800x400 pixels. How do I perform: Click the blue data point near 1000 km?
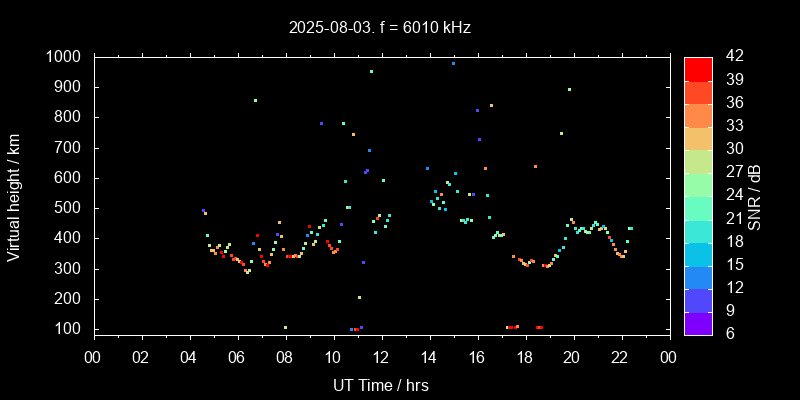click(453, 63)
